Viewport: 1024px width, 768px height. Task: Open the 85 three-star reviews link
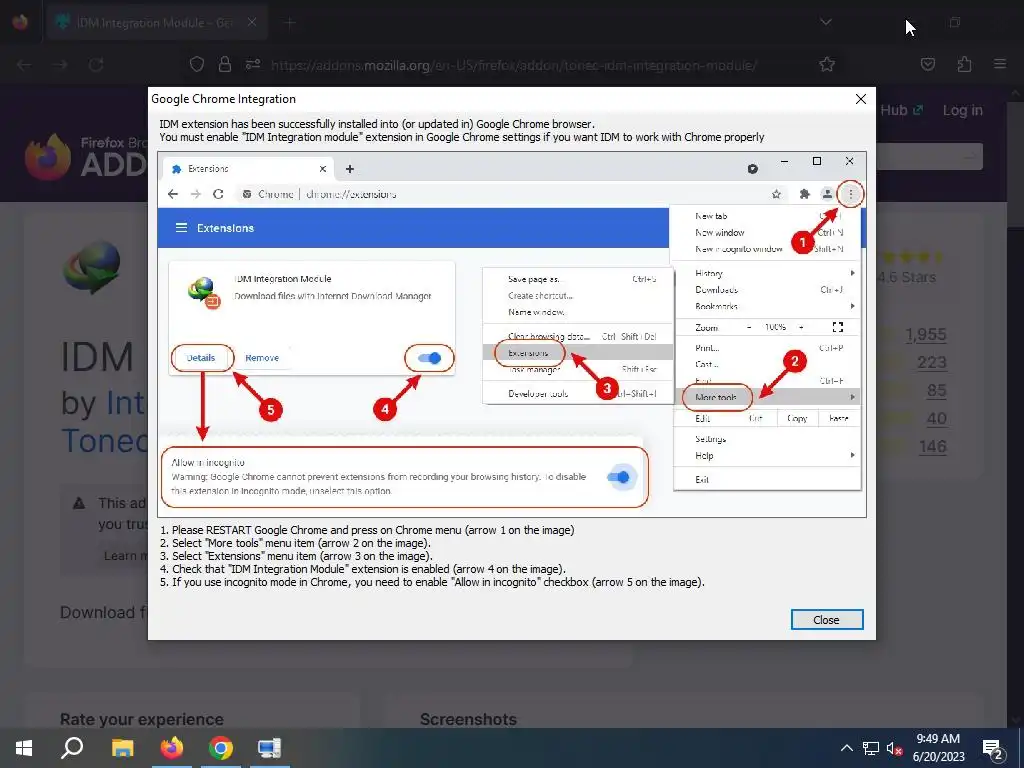(x=936, y=391)
